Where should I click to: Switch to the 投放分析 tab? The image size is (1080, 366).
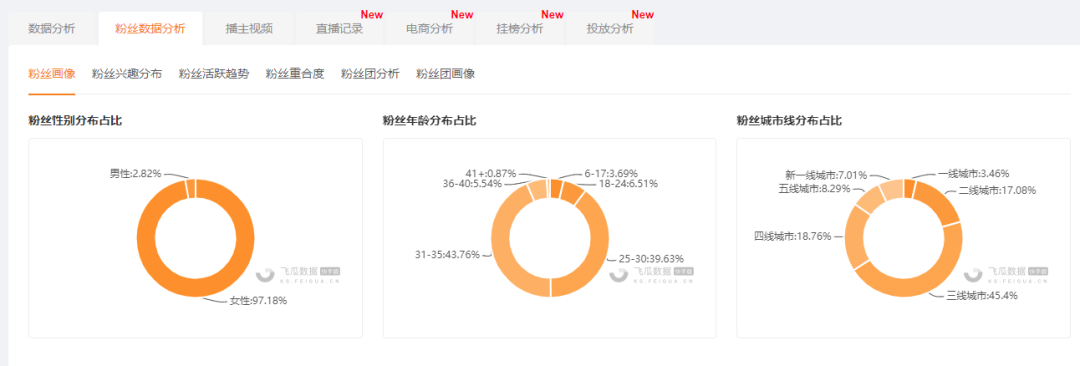(610, 29)
